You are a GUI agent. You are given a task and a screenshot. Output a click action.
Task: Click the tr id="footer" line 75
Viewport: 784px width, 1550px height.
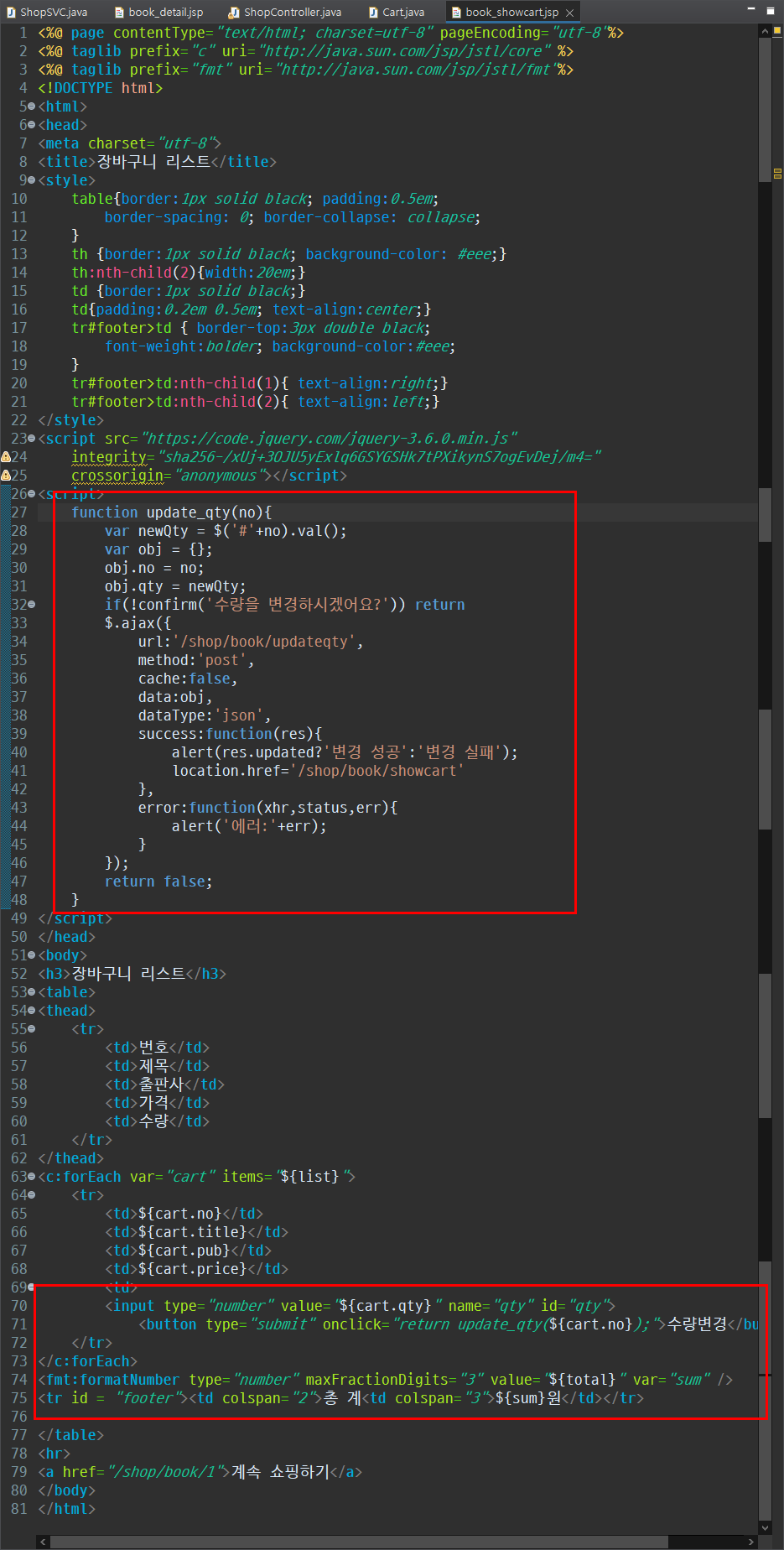coord(341,1397)
